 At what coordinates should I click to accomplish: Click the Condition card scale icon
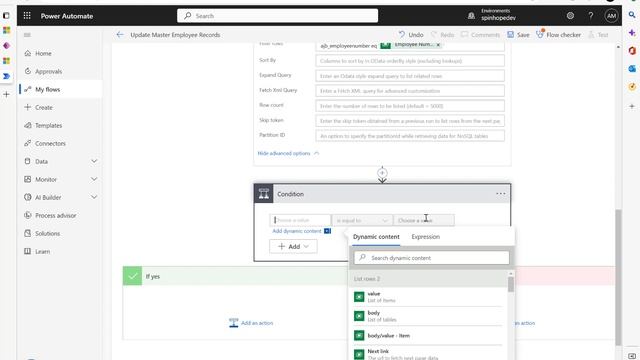[x=264, y=194]
